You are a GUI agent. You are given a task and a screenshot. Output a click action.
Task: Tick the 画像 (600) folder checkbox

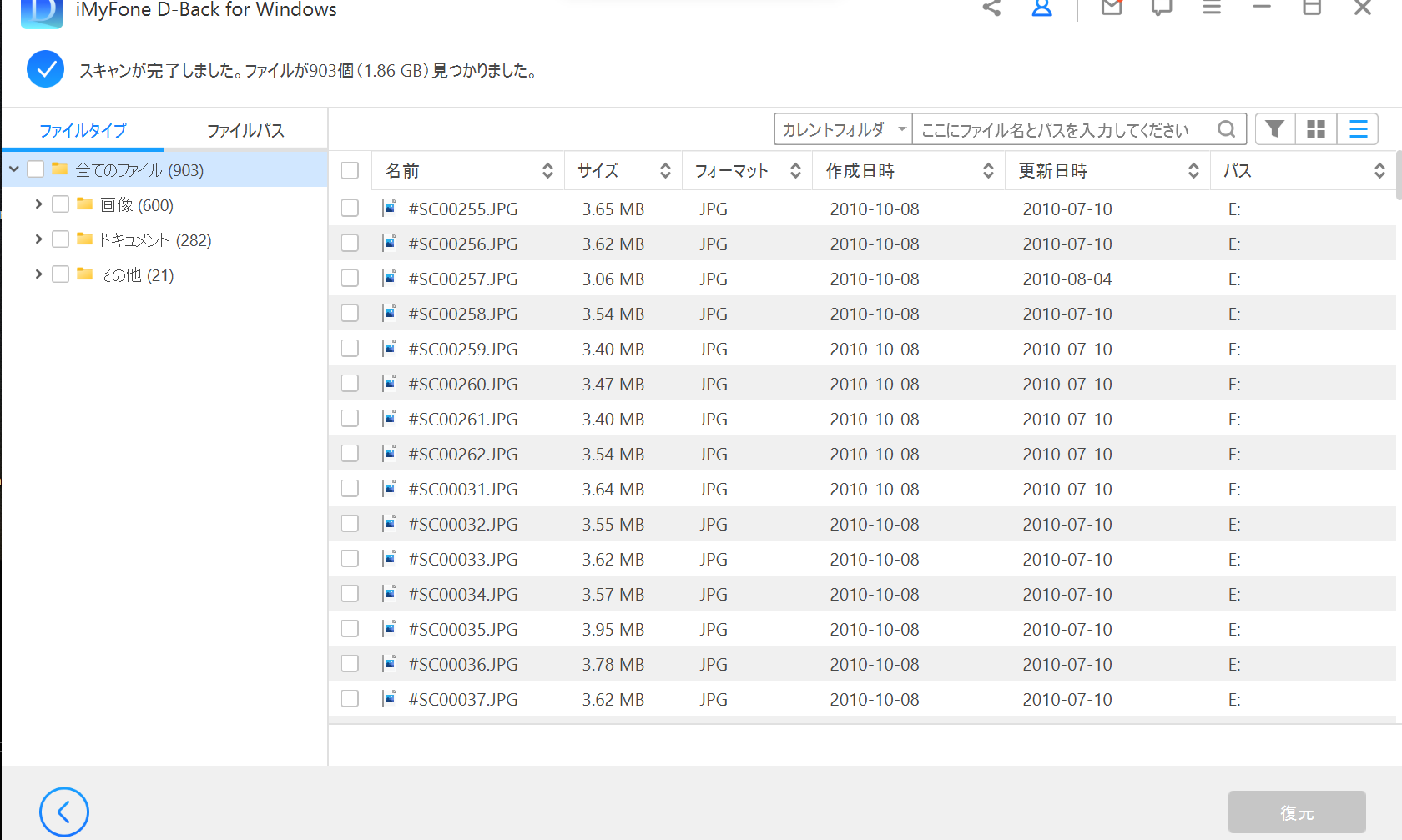60,204
